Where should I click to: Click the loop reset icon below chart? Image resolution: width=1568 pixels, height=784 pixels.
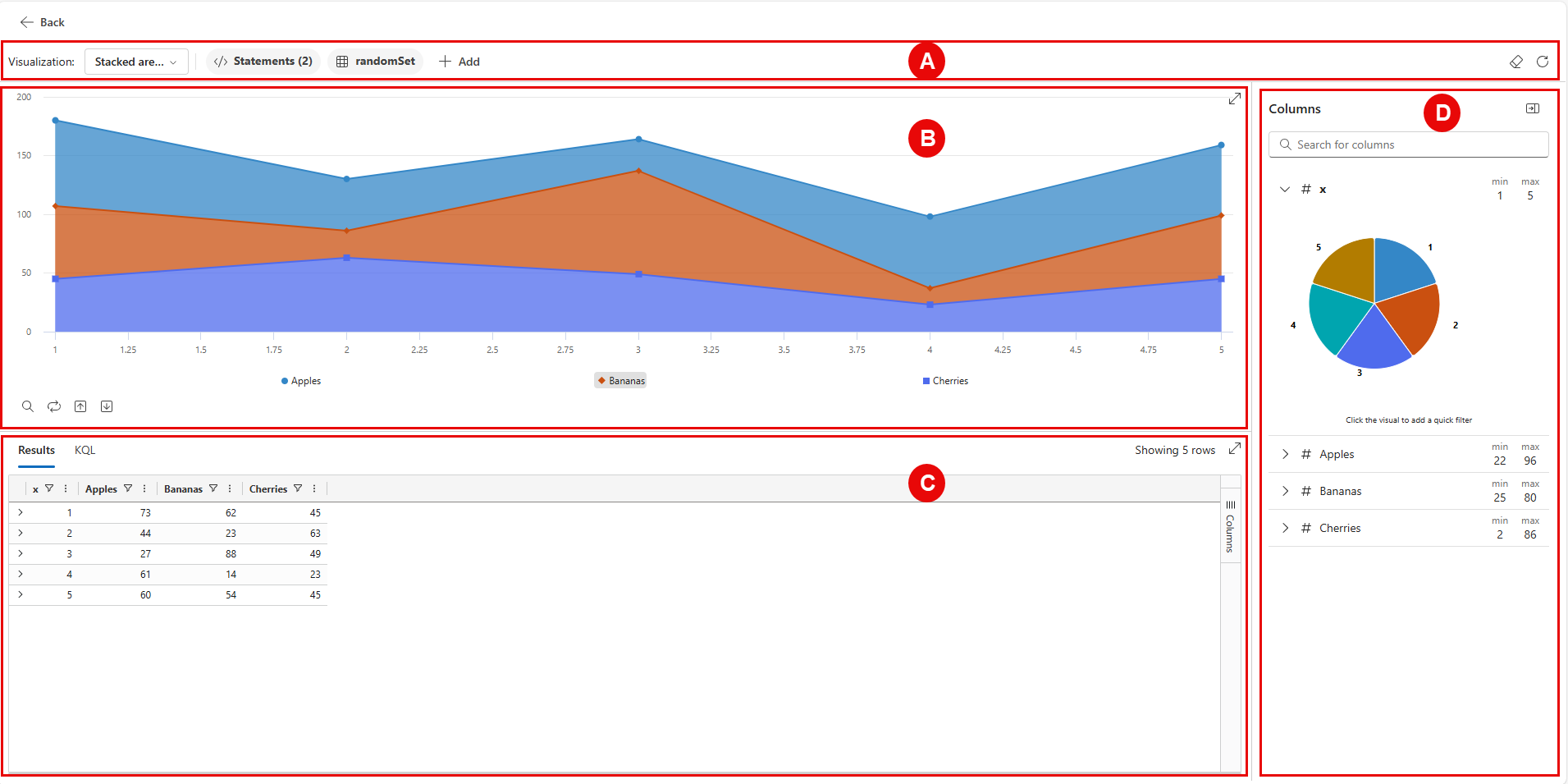[54, 406]
